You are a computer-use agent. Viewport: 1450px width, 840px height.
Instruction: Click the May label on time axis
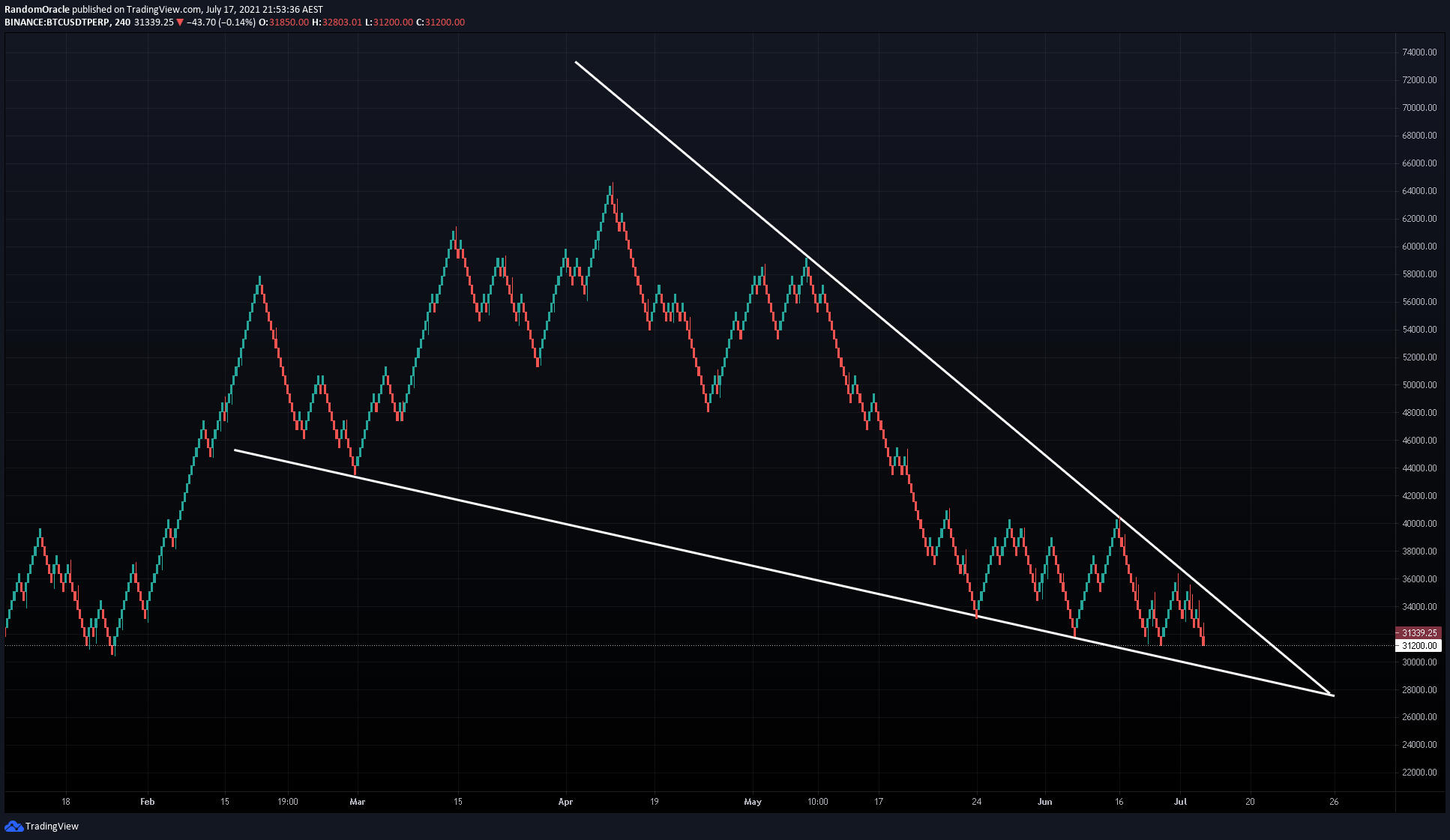click(x=753, y=802)
